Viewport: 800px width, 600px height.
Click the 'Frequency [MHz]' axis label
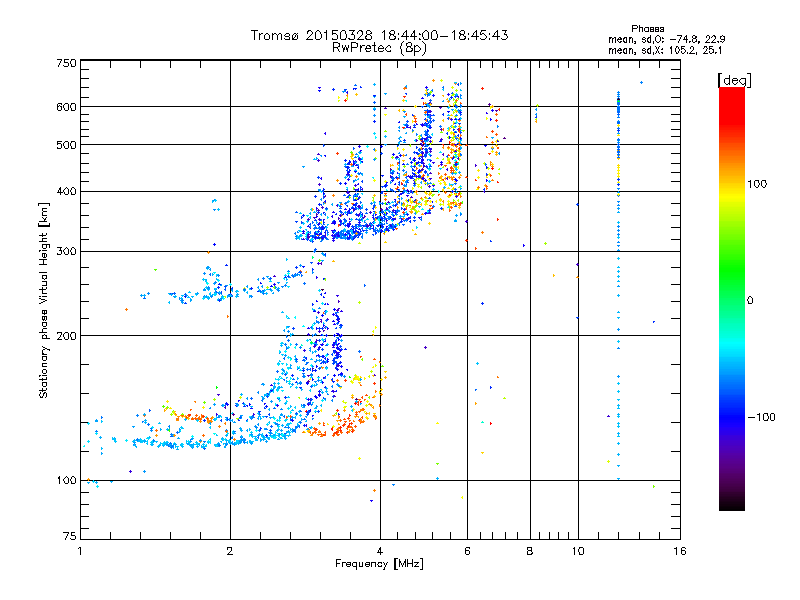coord(379,564)
